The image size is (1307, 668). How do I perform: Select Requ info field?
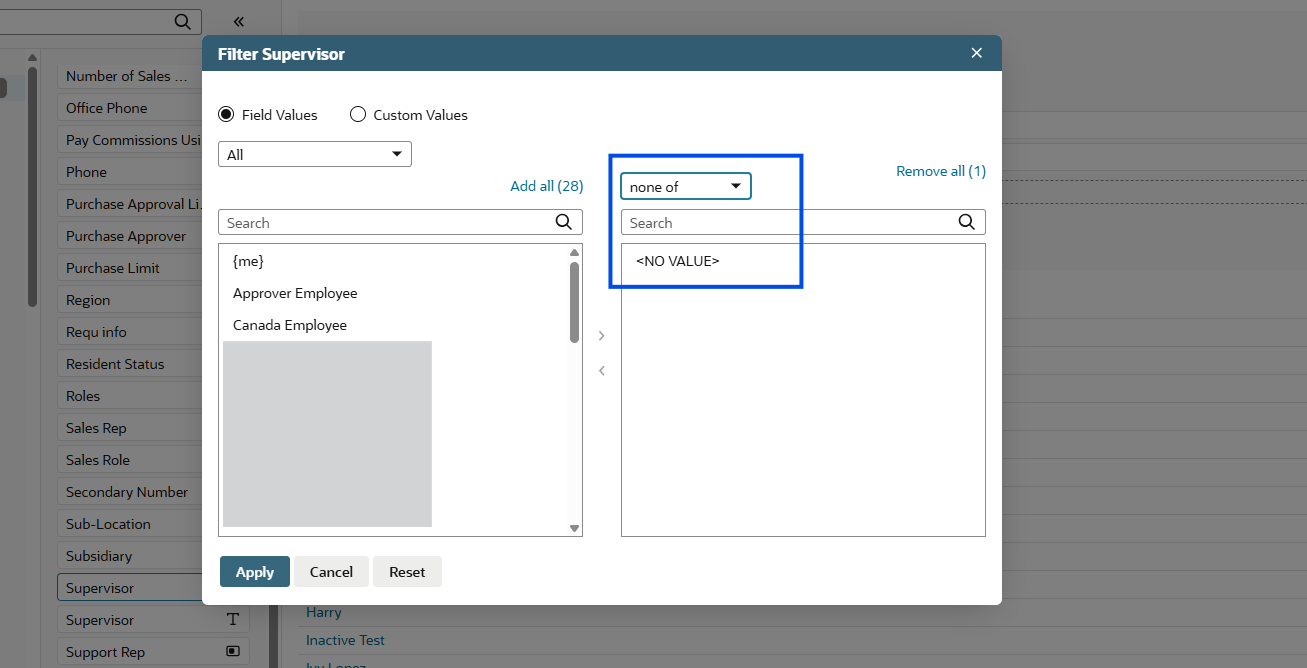click(130, 332)
